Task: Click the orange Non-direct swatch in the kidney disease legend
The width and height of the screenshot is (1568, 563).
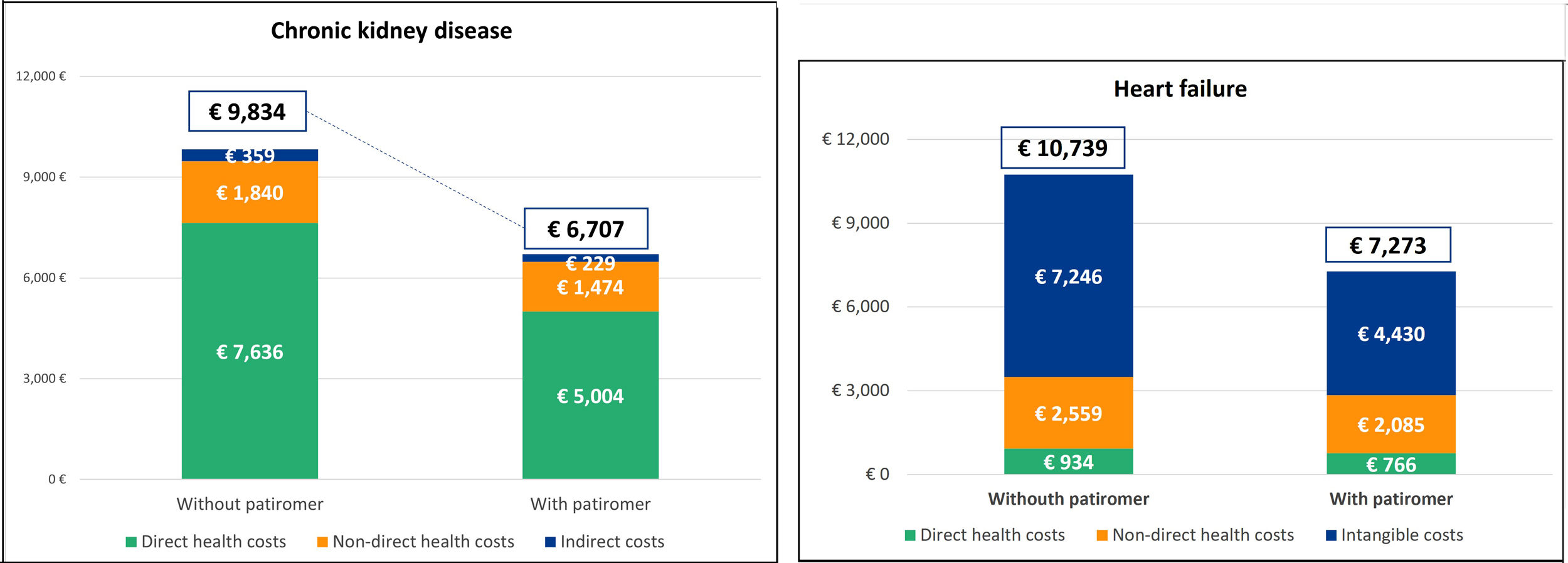Action: pyautogui.click(x=322, y=542)
